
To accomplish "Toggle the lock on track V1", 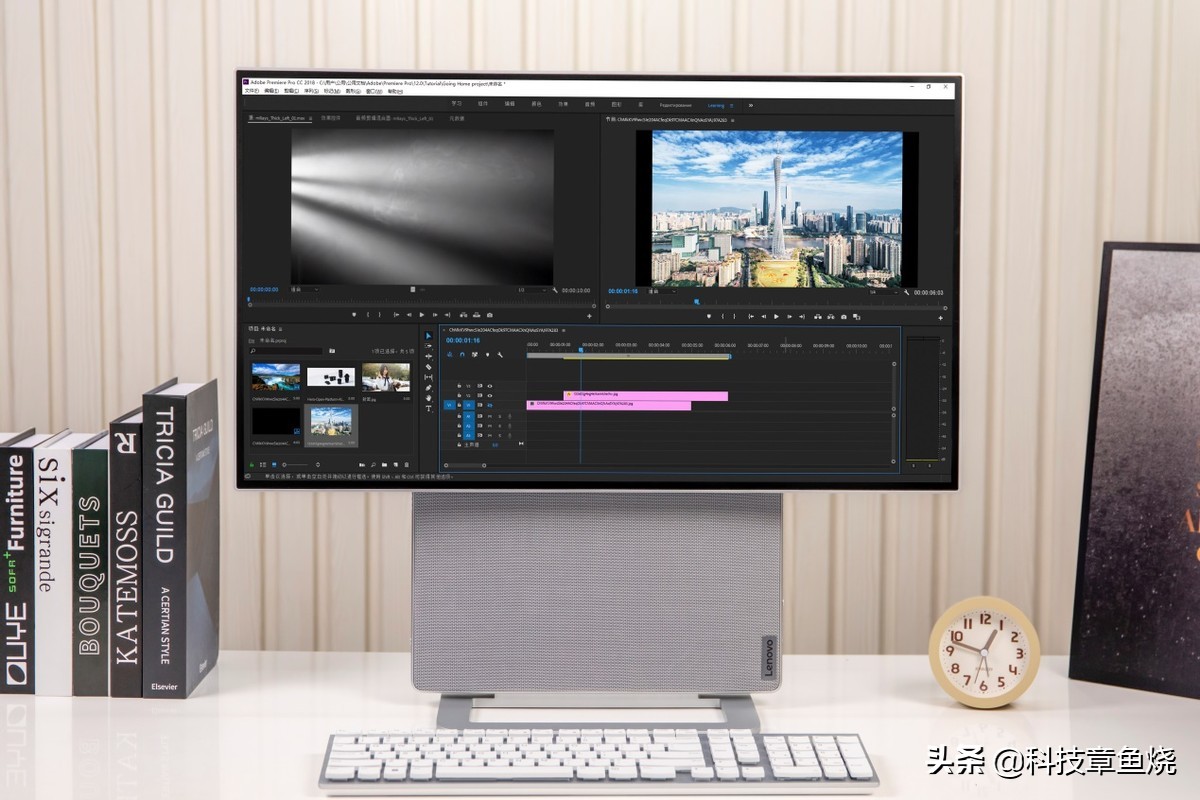I will (x=459, y=404).
